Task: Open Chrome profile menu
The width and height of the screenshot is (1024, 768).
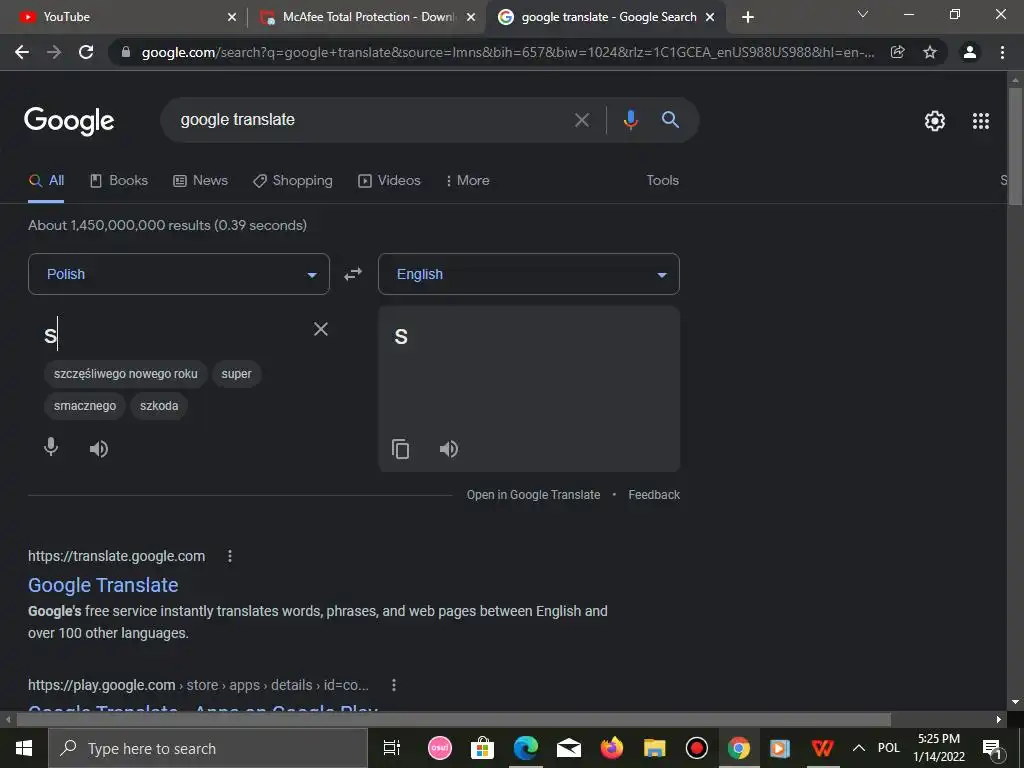Action: 970,52
